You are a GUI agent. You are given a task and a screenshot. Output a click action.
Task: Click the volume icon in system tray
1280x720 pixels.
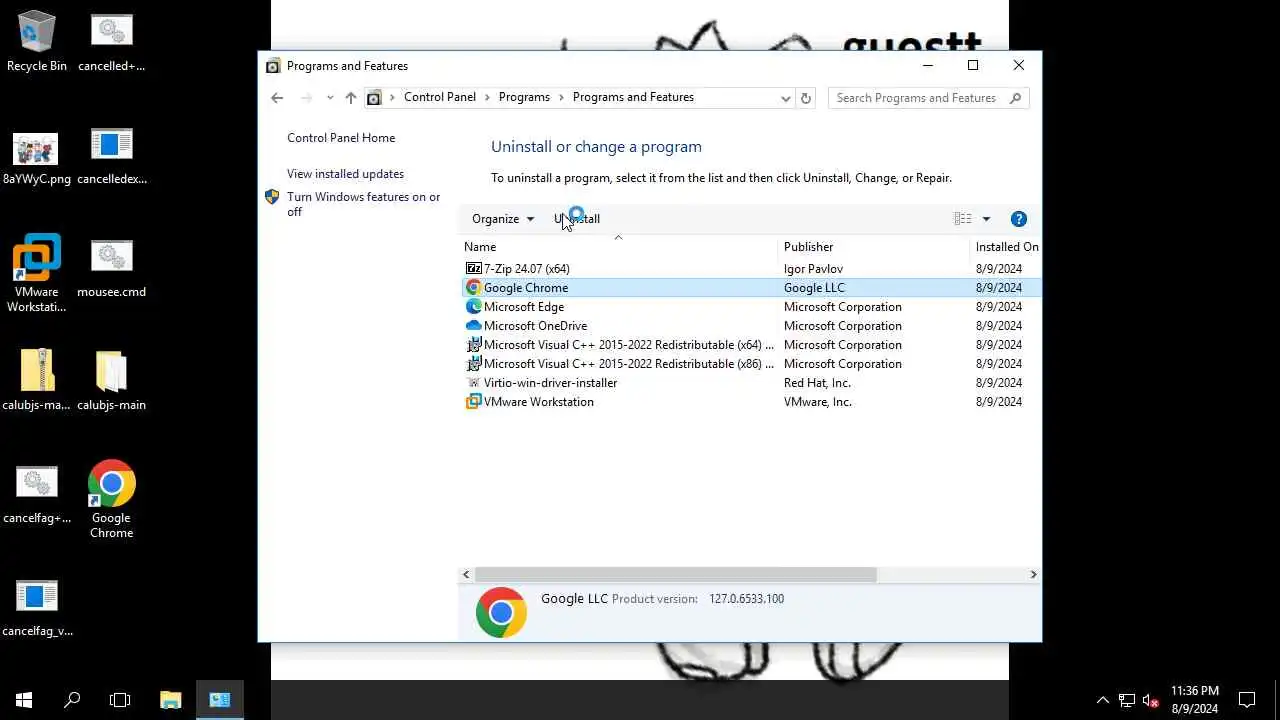[x=1150, y=700]
